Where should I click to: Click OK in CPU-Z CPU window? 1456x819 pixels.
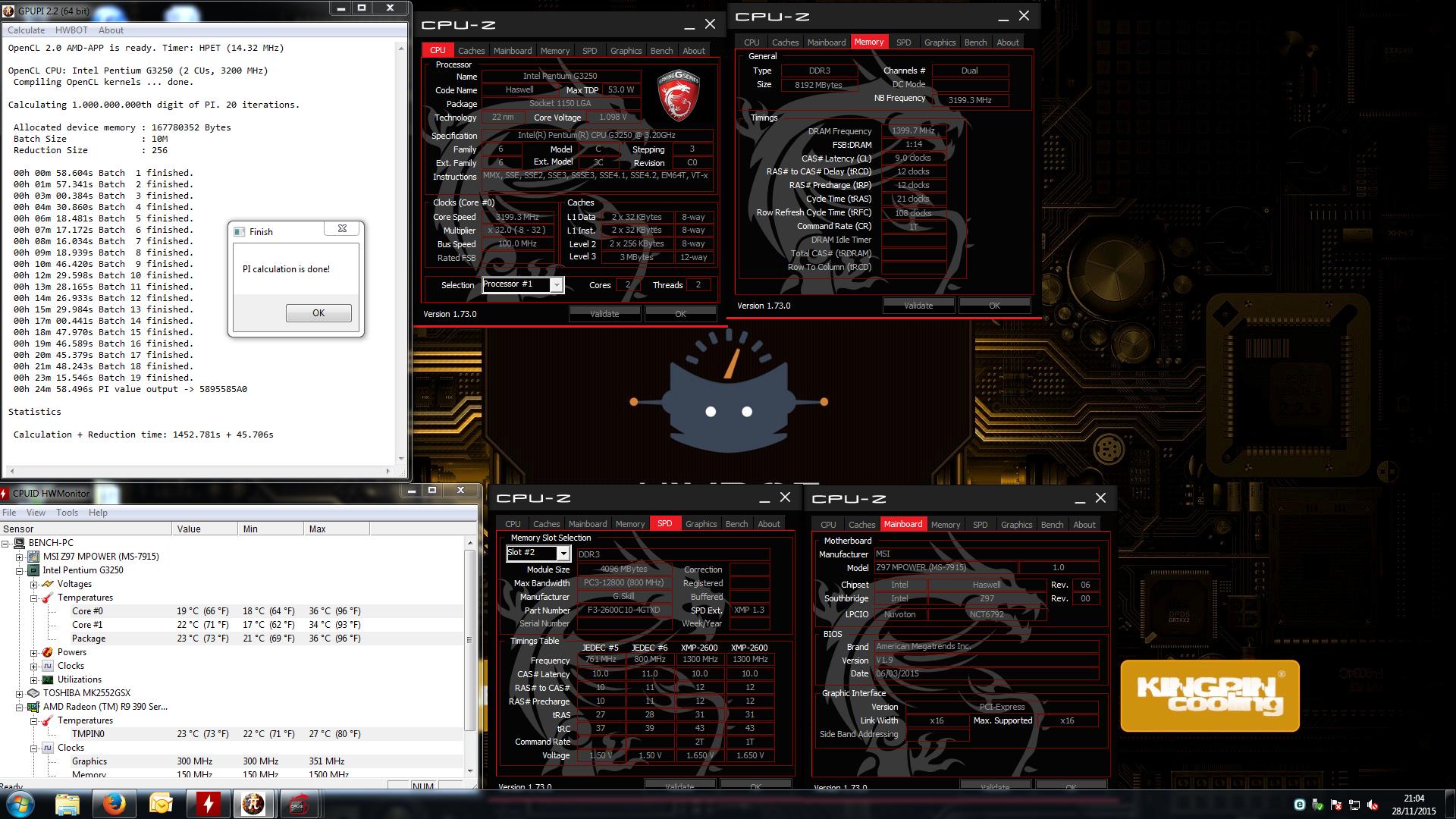pos(680,314)
